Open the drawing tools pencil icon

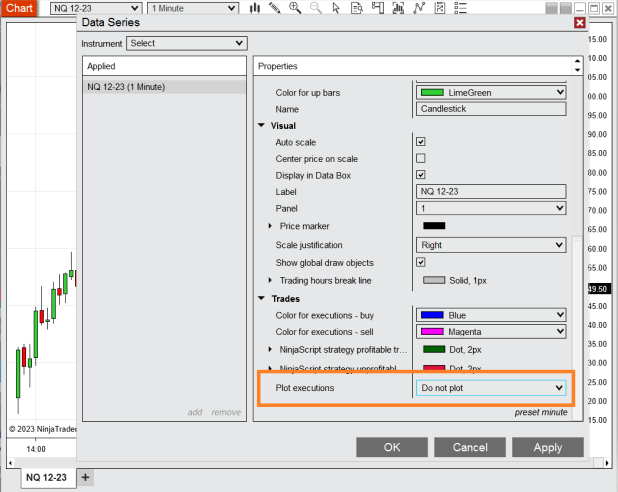point(275,8)
